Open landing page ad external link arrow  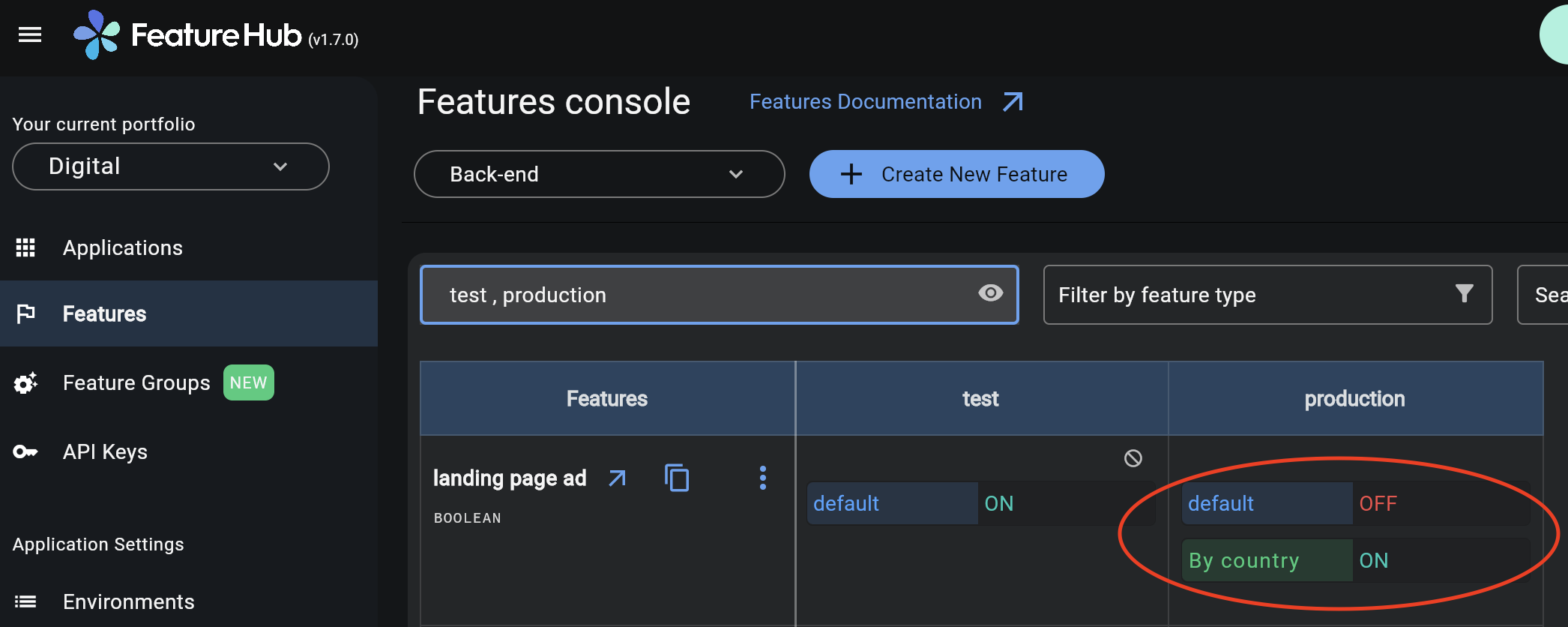(617, 478)
